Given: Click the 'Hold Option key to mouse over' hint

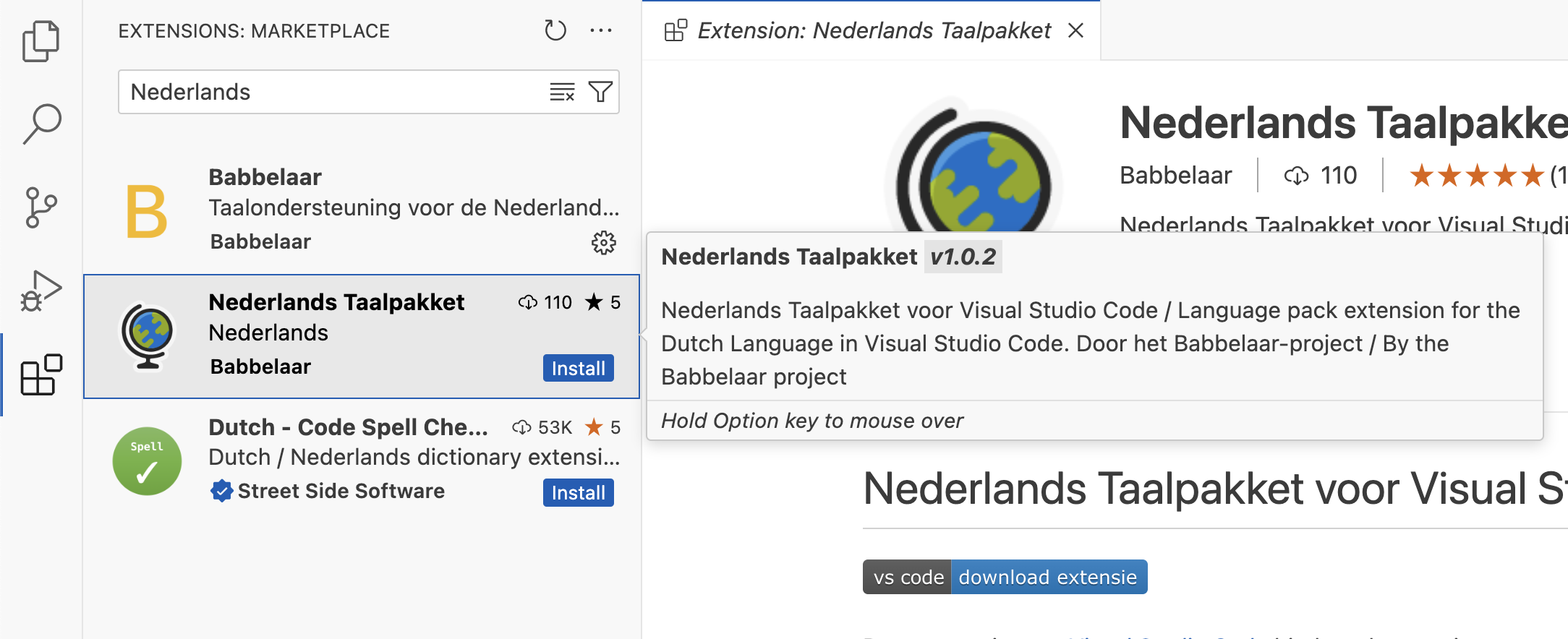Looking at the screenshot, I should [x=812, y=421].
